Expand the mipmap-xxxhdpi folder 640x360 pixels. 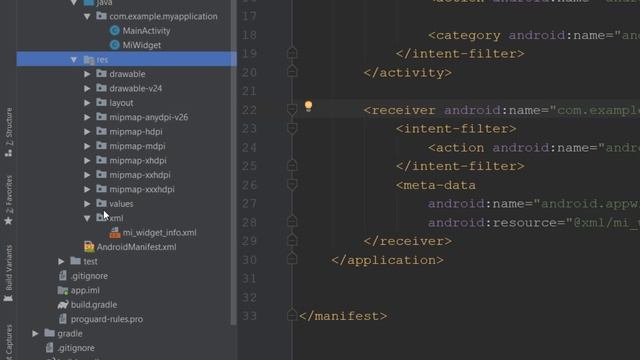pyautogui.click(x=87, y=189)
